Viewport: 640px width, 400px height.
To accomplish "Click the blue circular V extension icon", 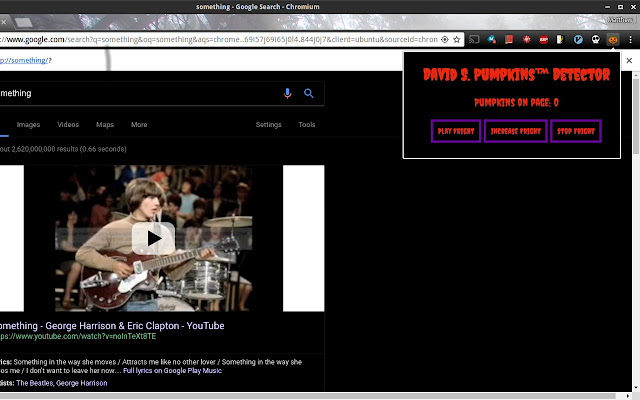I will point(578,40).
